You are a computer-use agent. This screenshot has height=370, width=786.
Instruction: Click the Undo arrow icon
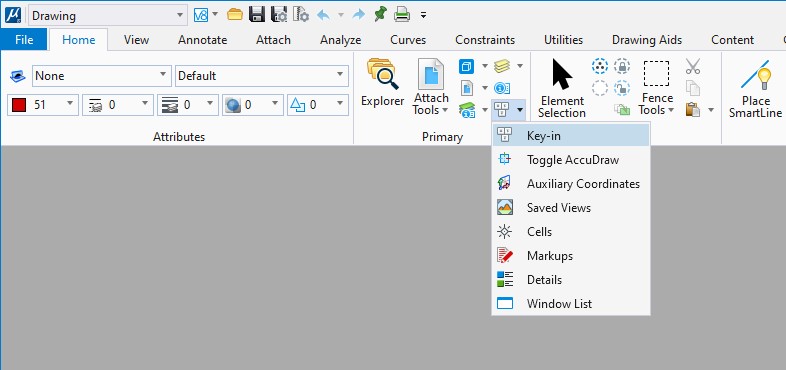point(323,15)
